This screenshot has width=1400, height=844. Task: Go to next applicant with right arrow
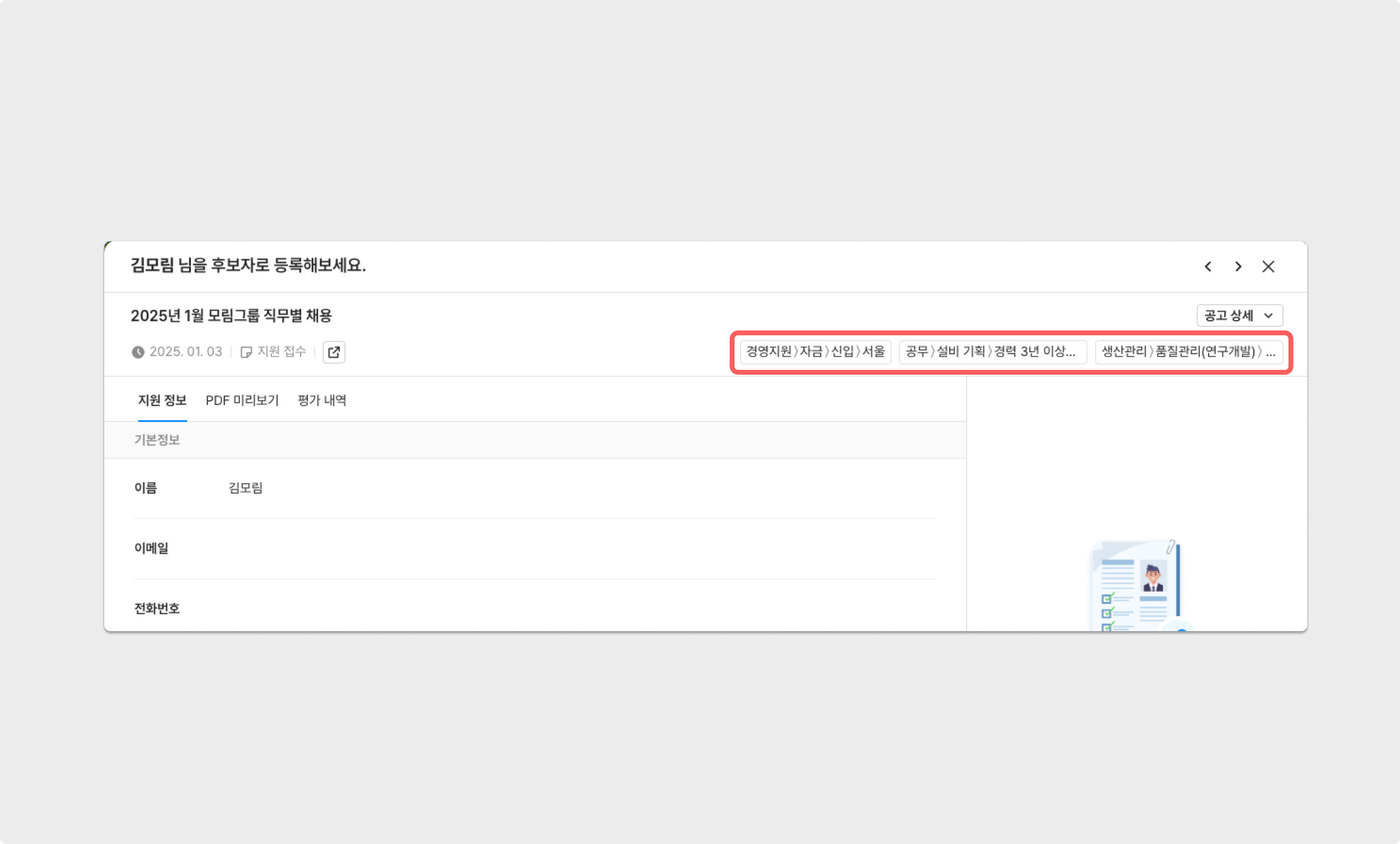[1238, 267]
